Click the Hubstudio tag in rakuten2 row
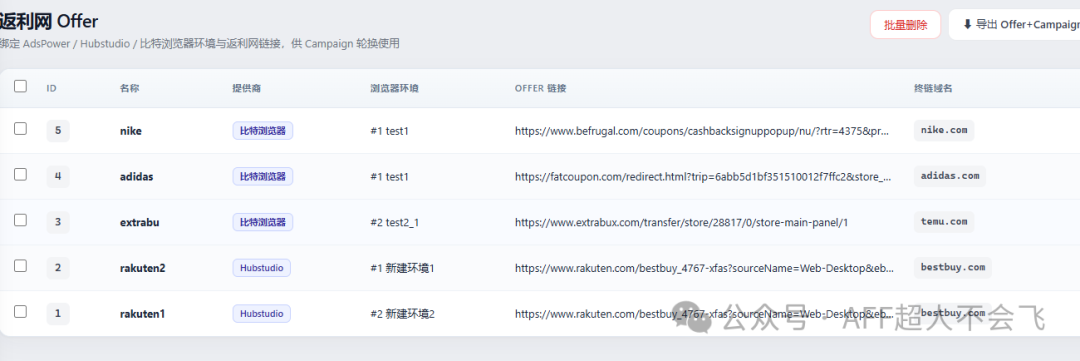The image size is (1080, 361). [x=262, y=268]
